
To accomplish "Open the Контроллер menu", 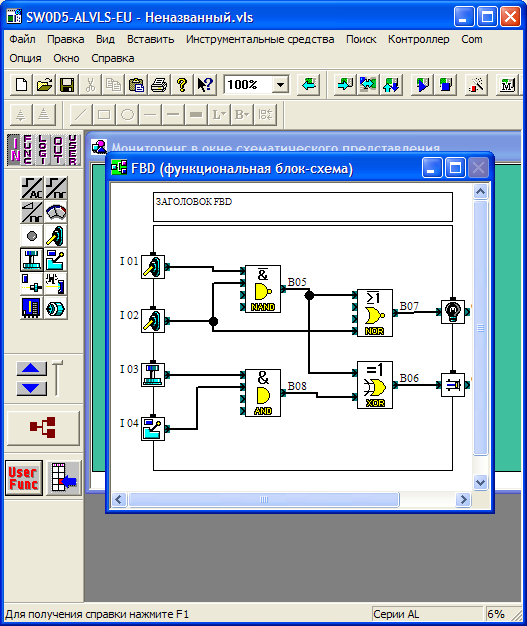I will tap(418, 40).
